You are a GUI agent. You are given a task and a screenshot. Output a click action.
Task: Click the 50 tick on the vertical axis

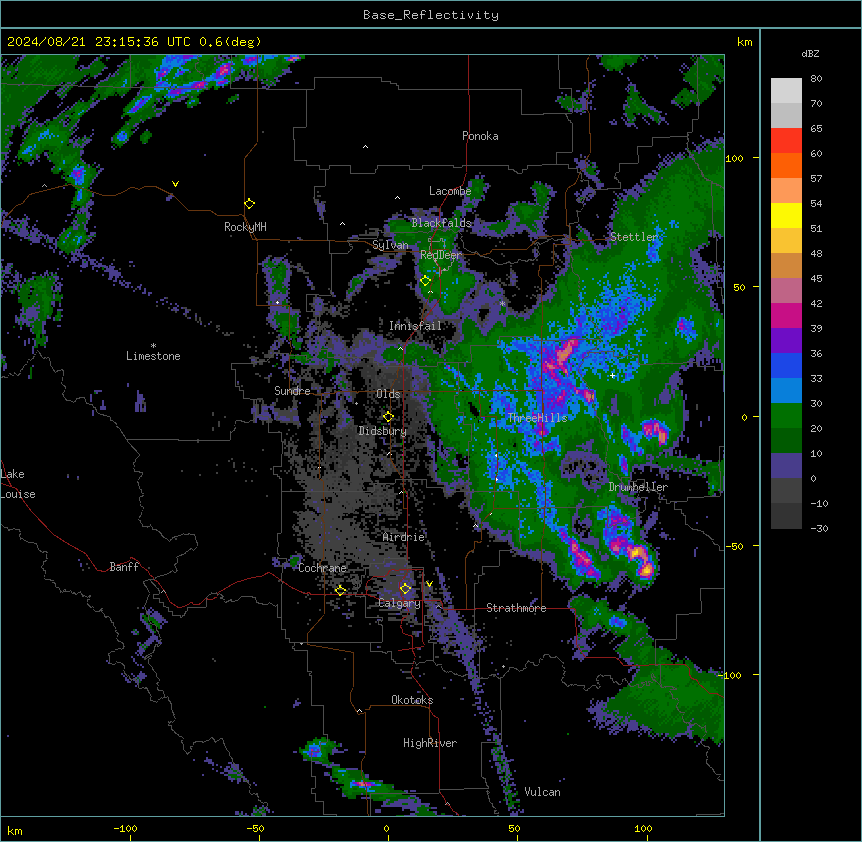click(739, 287)
